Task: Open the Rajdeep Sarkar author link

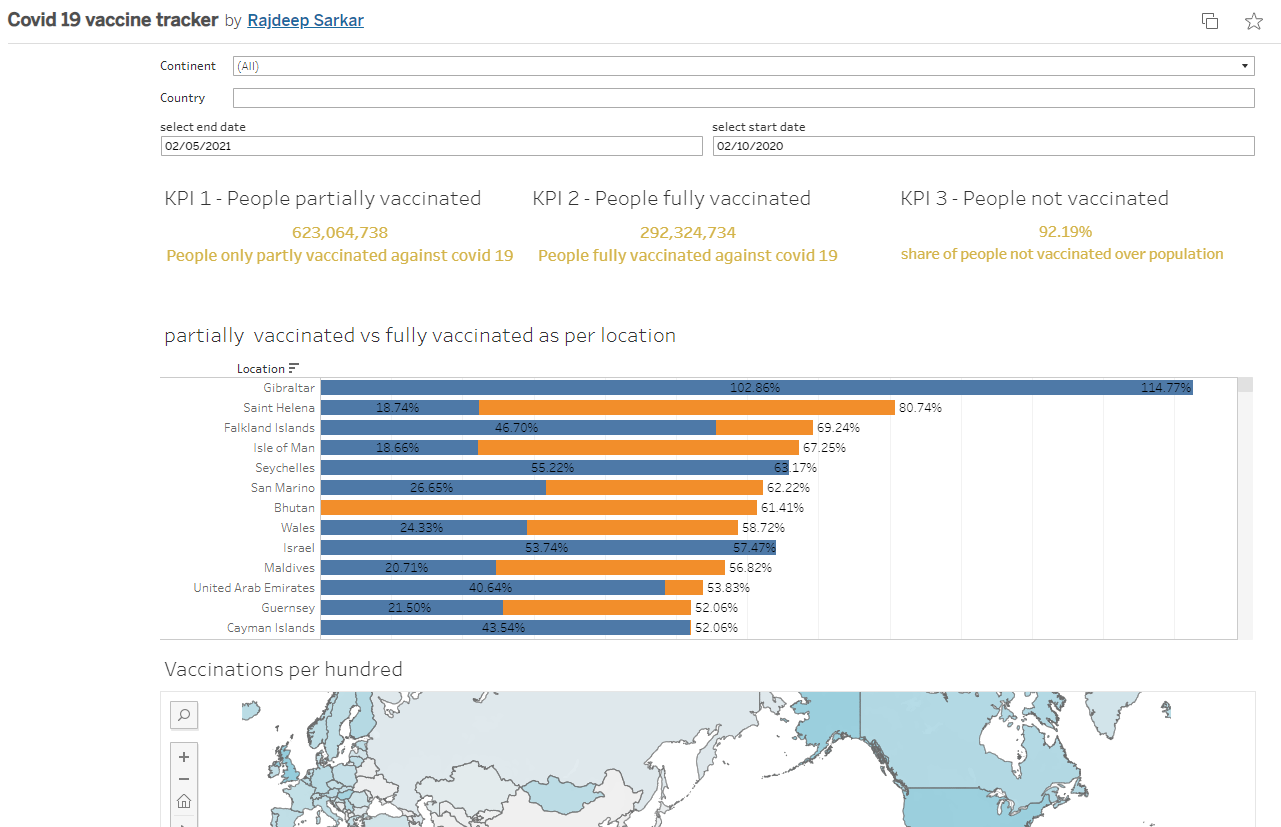Action: pos(305,20)
